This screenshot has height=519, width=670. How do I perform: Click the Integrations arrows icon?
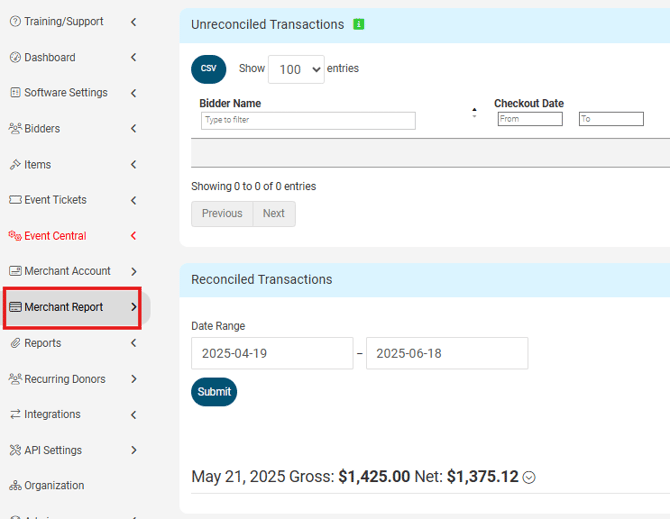15,414
